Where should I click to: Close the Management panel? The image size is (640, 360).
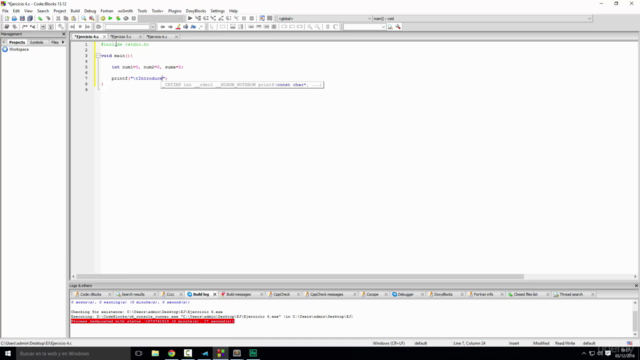(64, 34)
